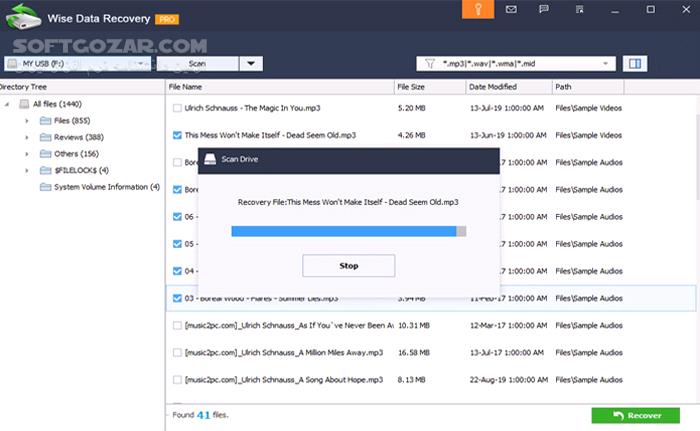Select Reviews (388) in directory tree
700x431 pixels.
(x=79, y=137)
